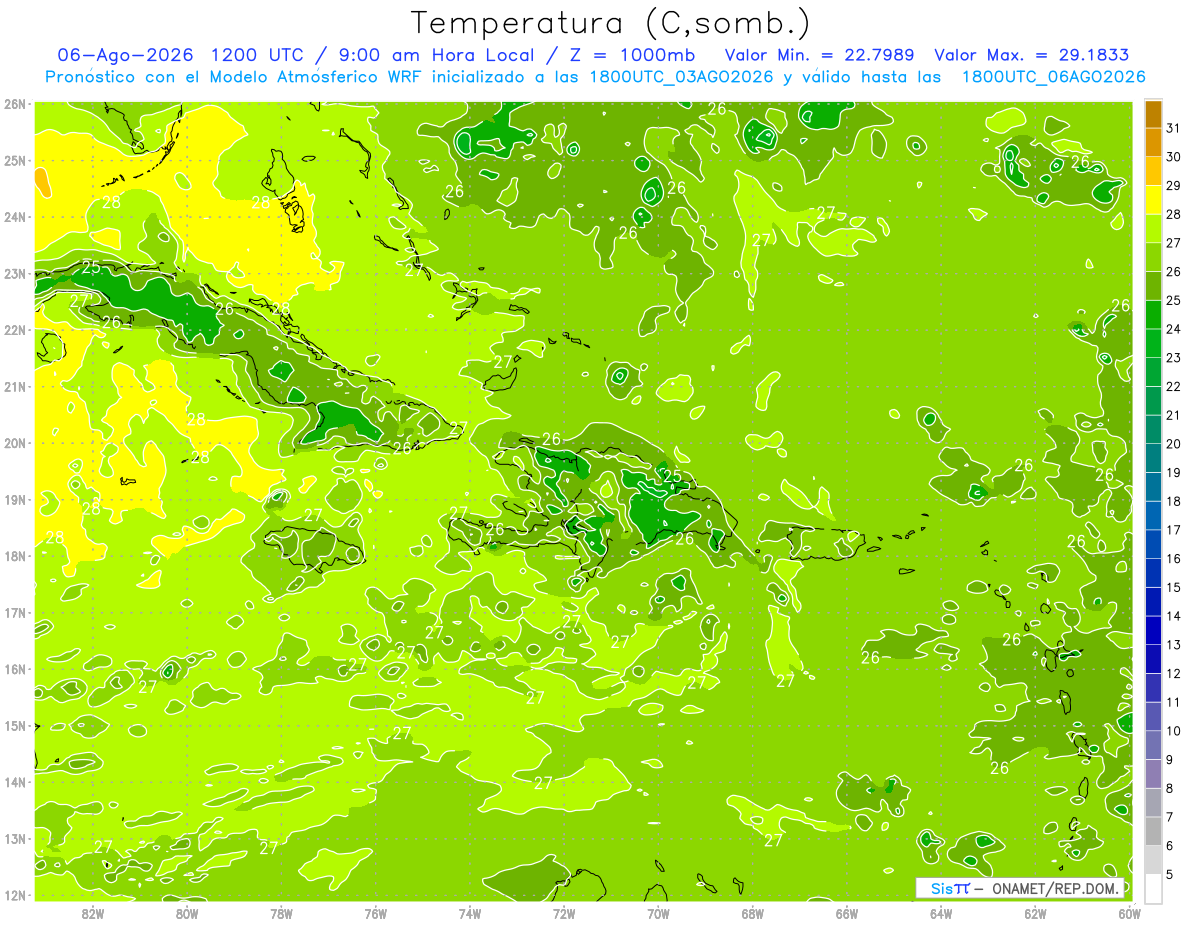Screen dimensions: 1200x927
Task: Click the longitude axis label 74W
Action: pos(470,913)
